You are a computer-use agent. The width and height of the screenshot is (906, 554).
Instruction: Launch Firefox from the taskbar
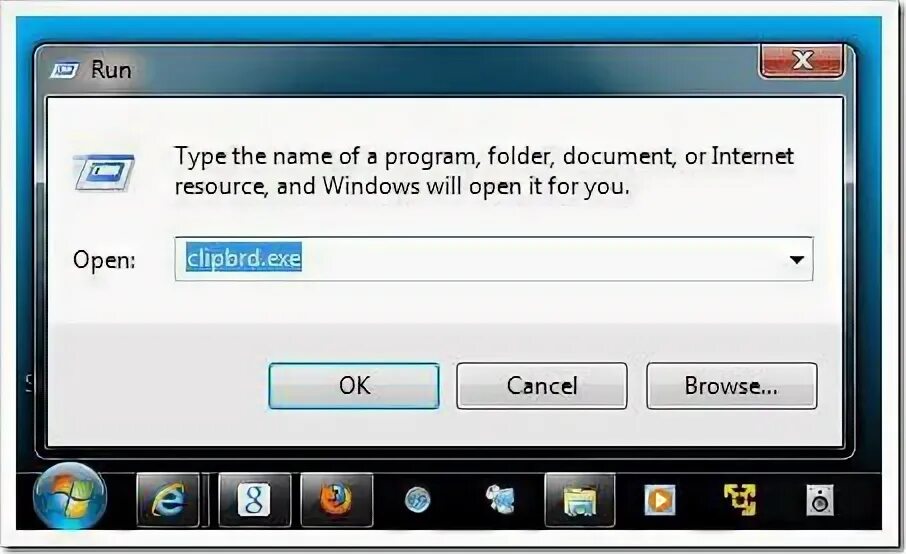point(336,500)
